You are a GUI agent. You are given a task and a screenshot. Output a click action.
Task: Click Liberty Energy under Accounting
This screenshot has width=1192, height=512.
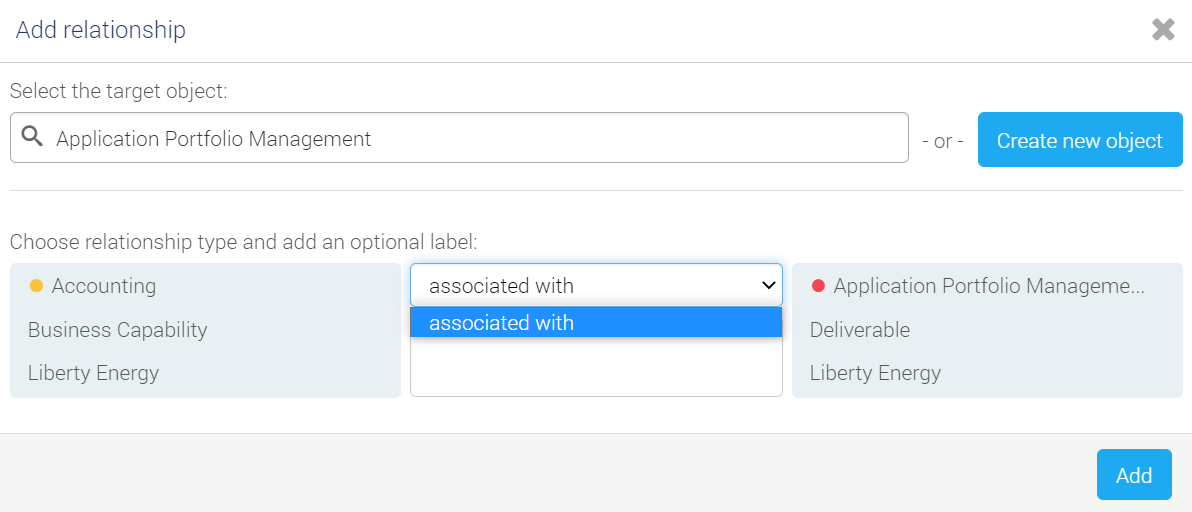(x=94, y=373)
